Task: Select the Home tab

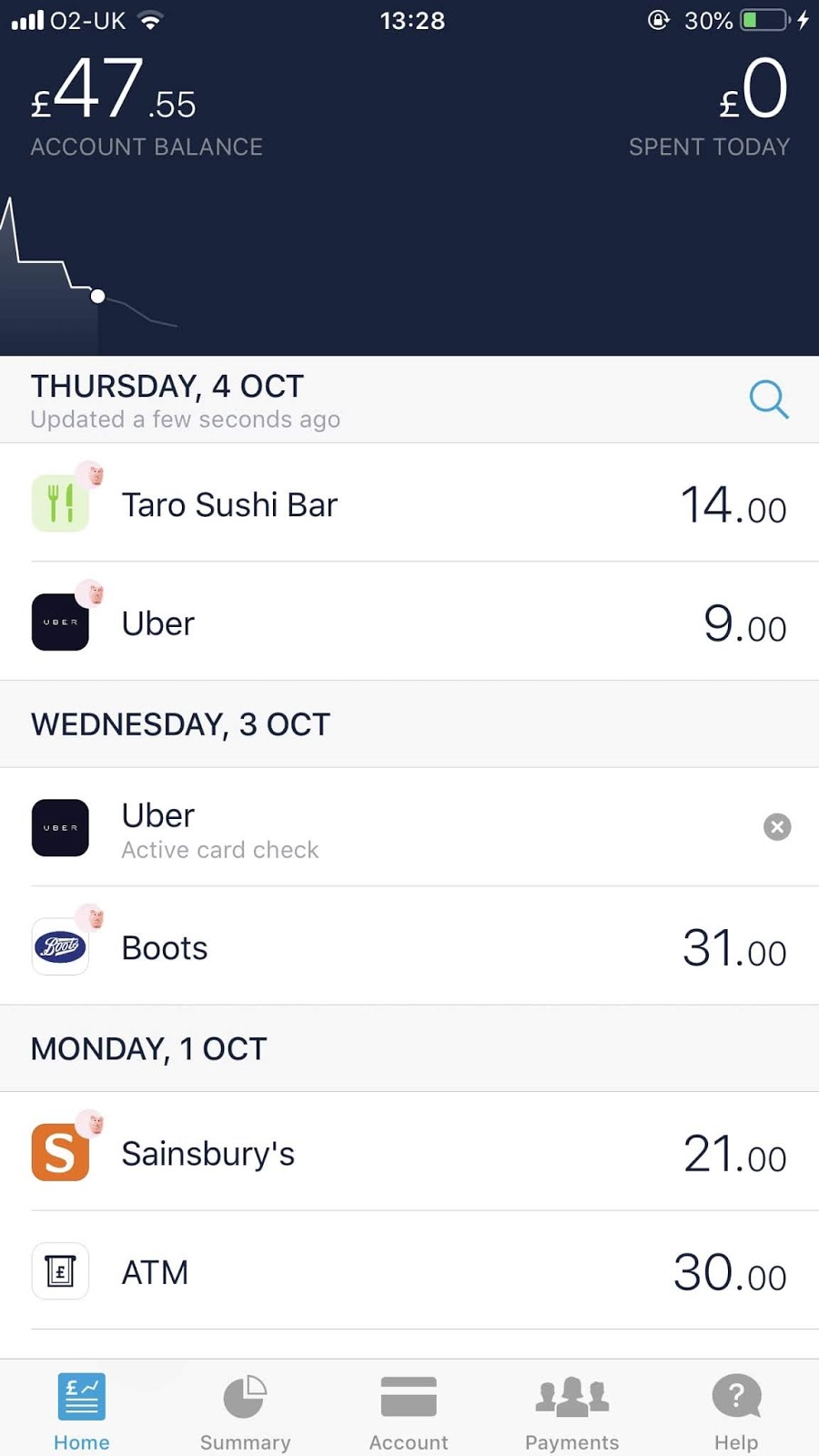Action: 82,1411
